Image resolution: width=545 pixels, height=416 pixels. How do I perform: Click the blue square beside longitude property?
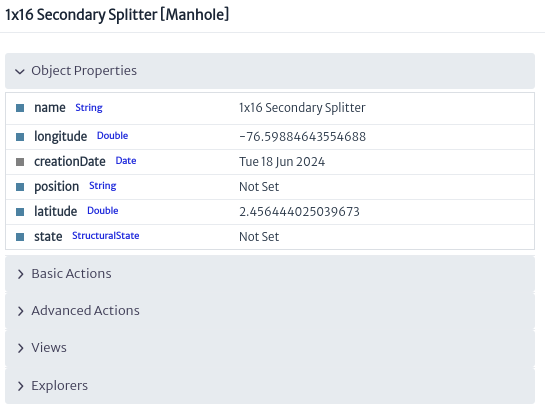click(20, 137)
